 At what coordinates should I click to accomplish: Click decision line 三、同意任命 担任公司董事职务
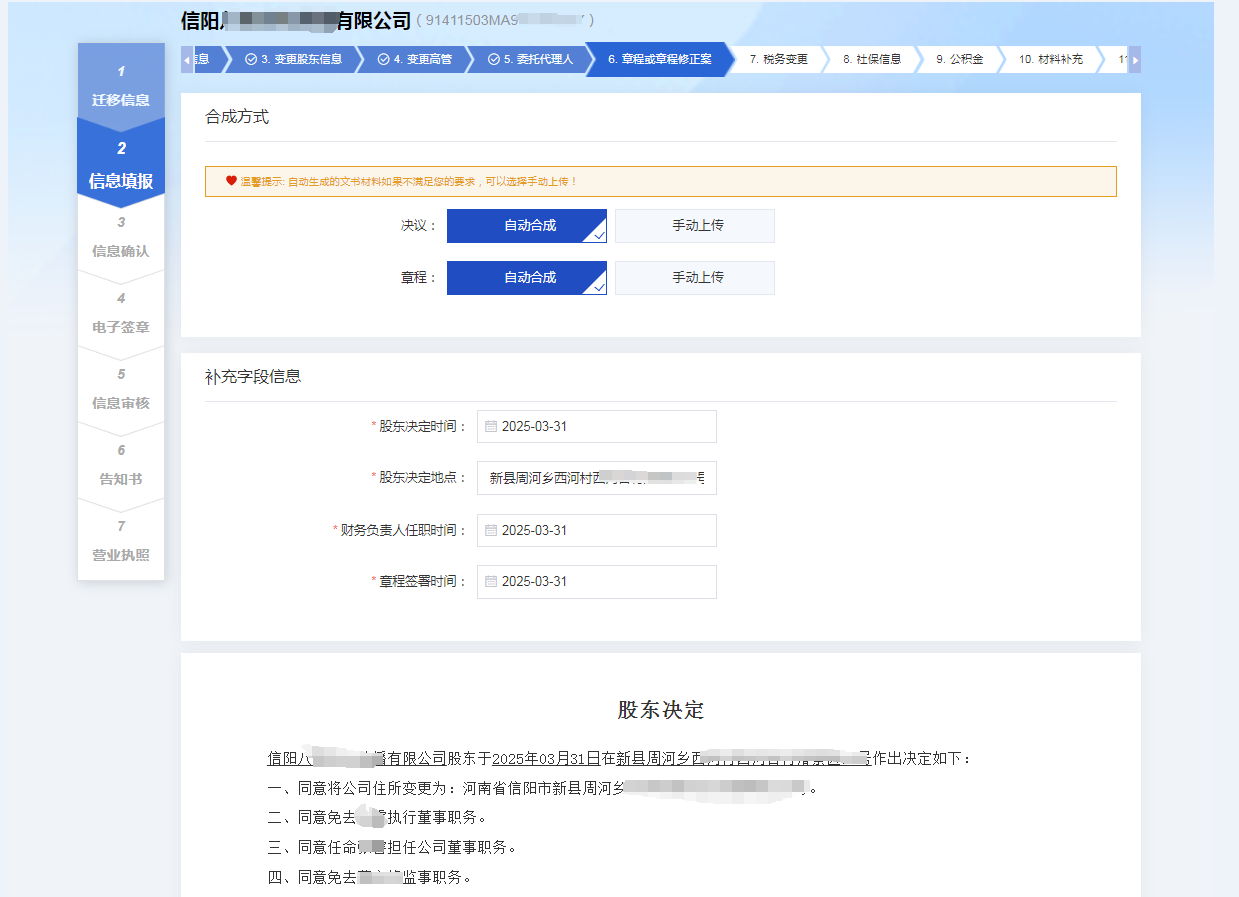tap(392, 848)
